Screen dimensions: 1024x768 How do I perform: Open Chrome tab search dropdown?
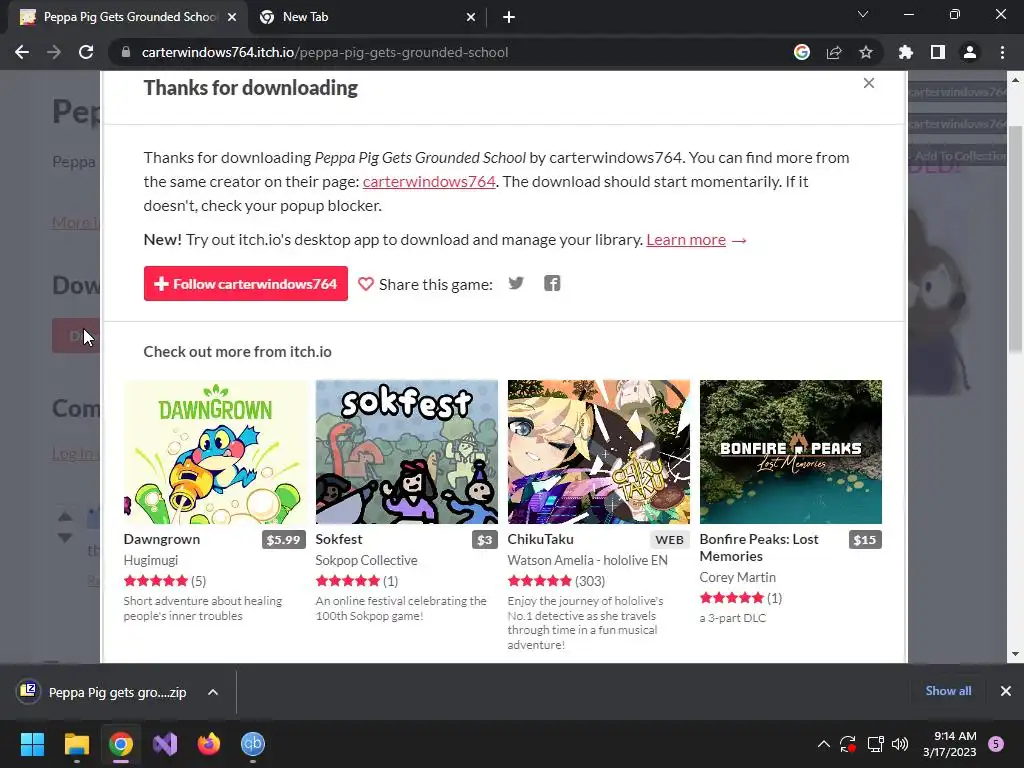(x=863, y=14)
